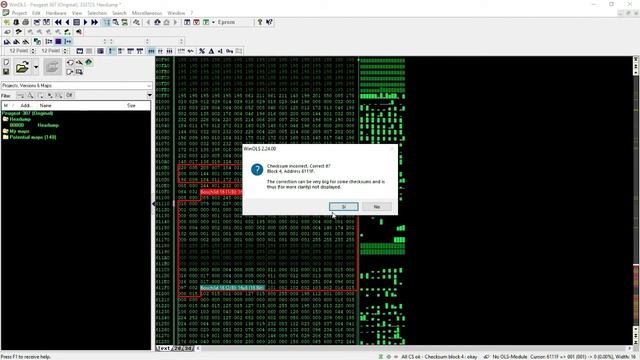Click the open project folder icon
This screenshot has width=640, height=360.
pyautogui.click(x=22, y=67)
